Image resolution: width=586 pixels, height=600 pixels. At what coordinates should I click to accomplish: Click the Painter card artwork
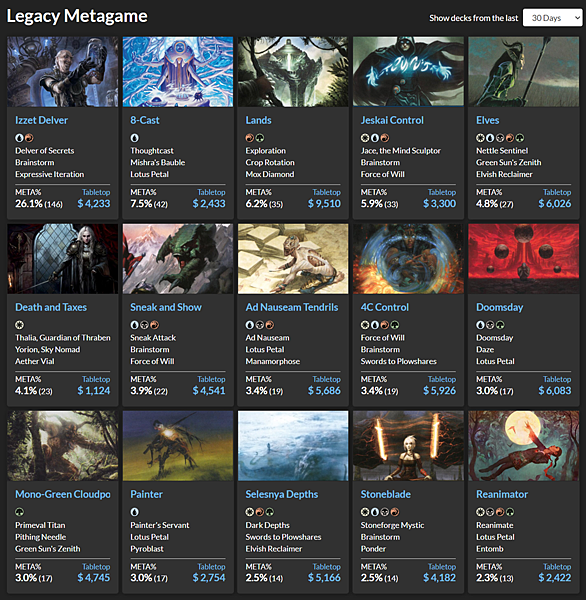point(178,446)
